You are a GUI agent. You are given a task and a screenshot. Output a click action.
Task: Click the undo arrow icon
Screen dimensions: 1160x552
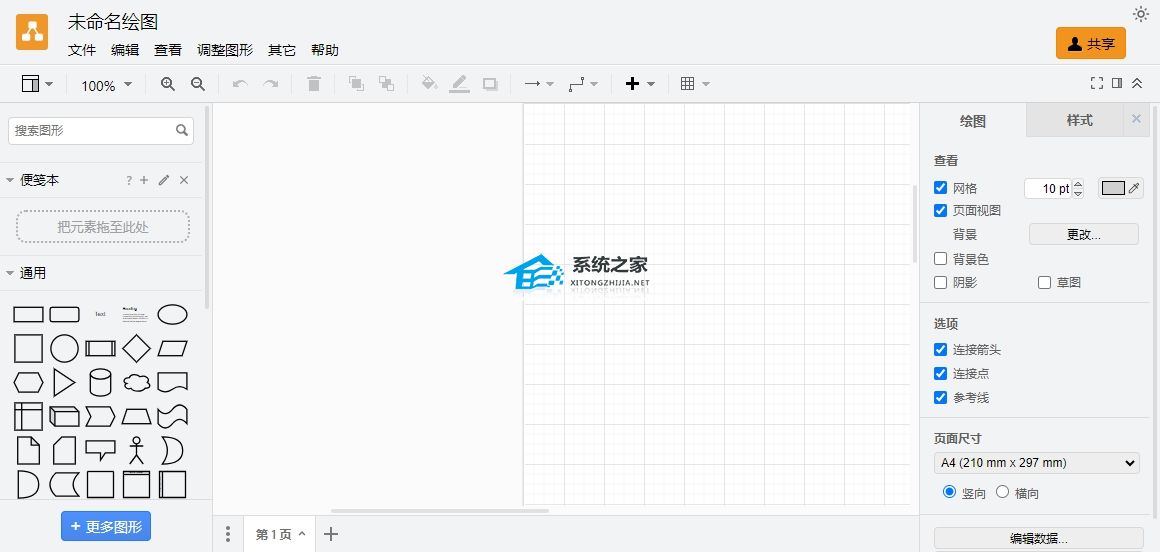pos(239,85)
